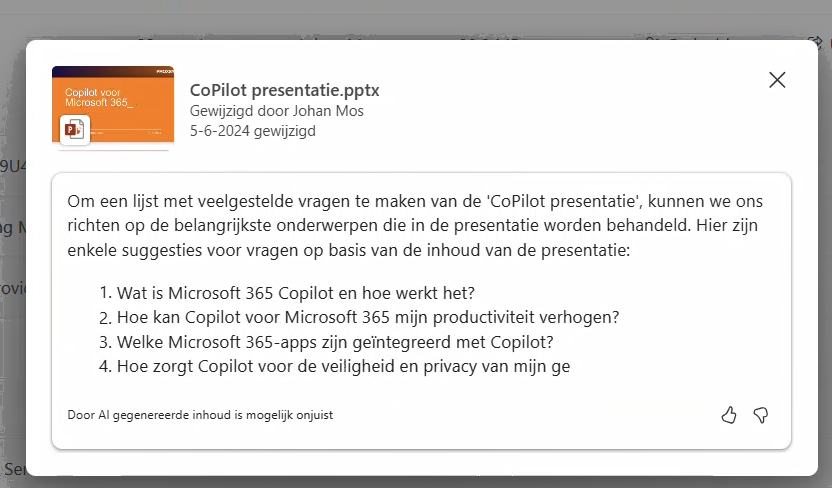Image resolution: width=832 pixels, height=488 pixels.
Task: Click the dimmed background area above the dialog
Action: (x=416, y=19)
